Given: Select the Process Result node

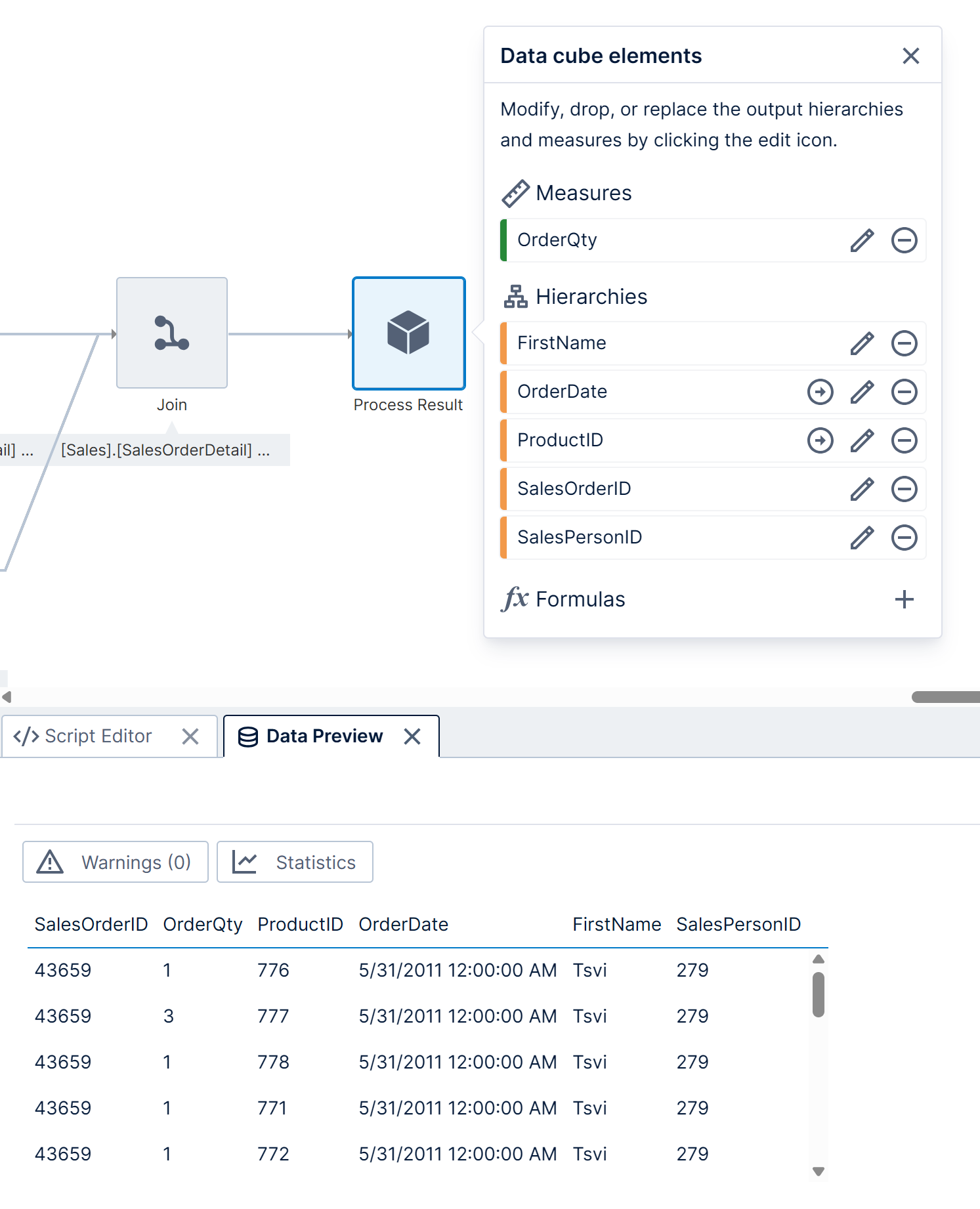Looking at the screenshot, I should (408, 333).
